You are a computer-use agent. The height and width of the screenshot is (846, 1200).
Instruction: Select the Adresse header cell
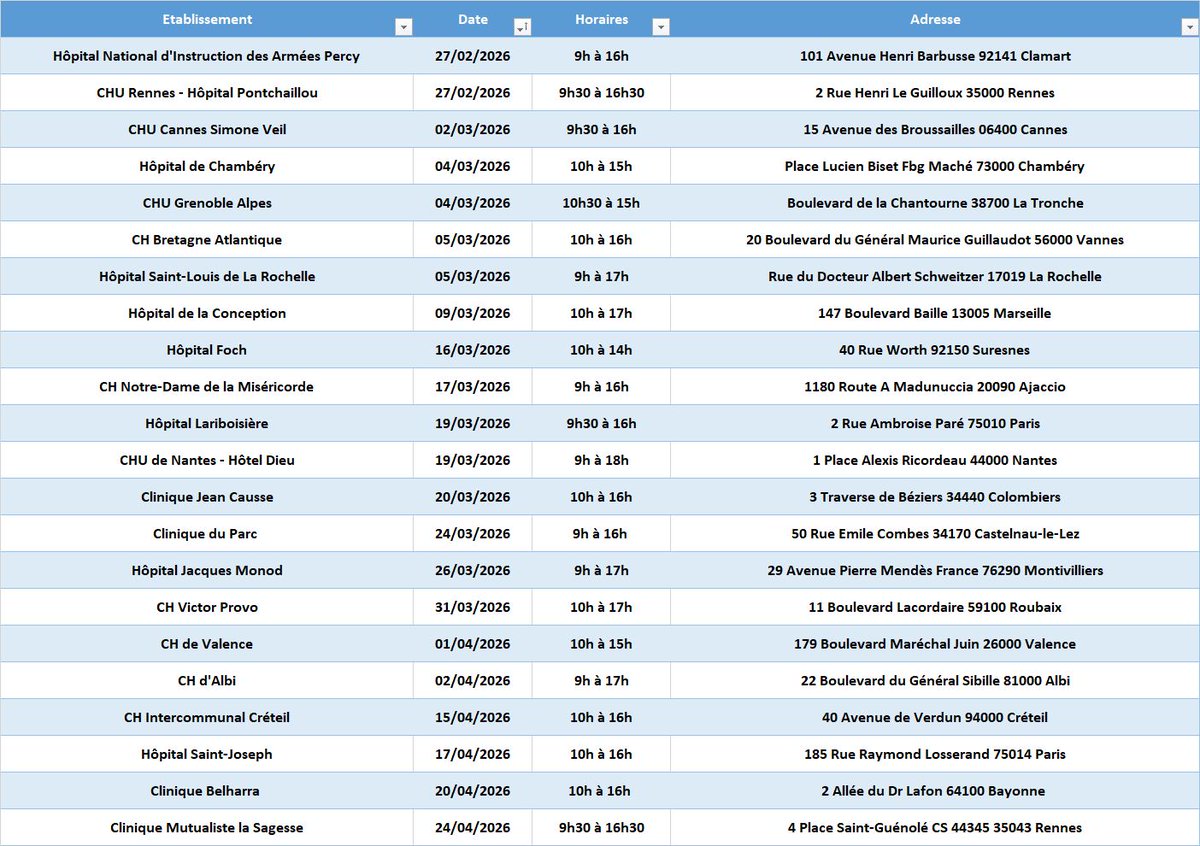pyautogui.click(x=935, y=19)
